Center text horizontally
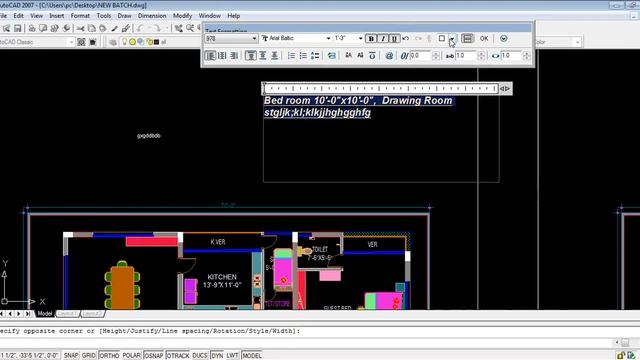640x360 pixels. tap(222, 56)
